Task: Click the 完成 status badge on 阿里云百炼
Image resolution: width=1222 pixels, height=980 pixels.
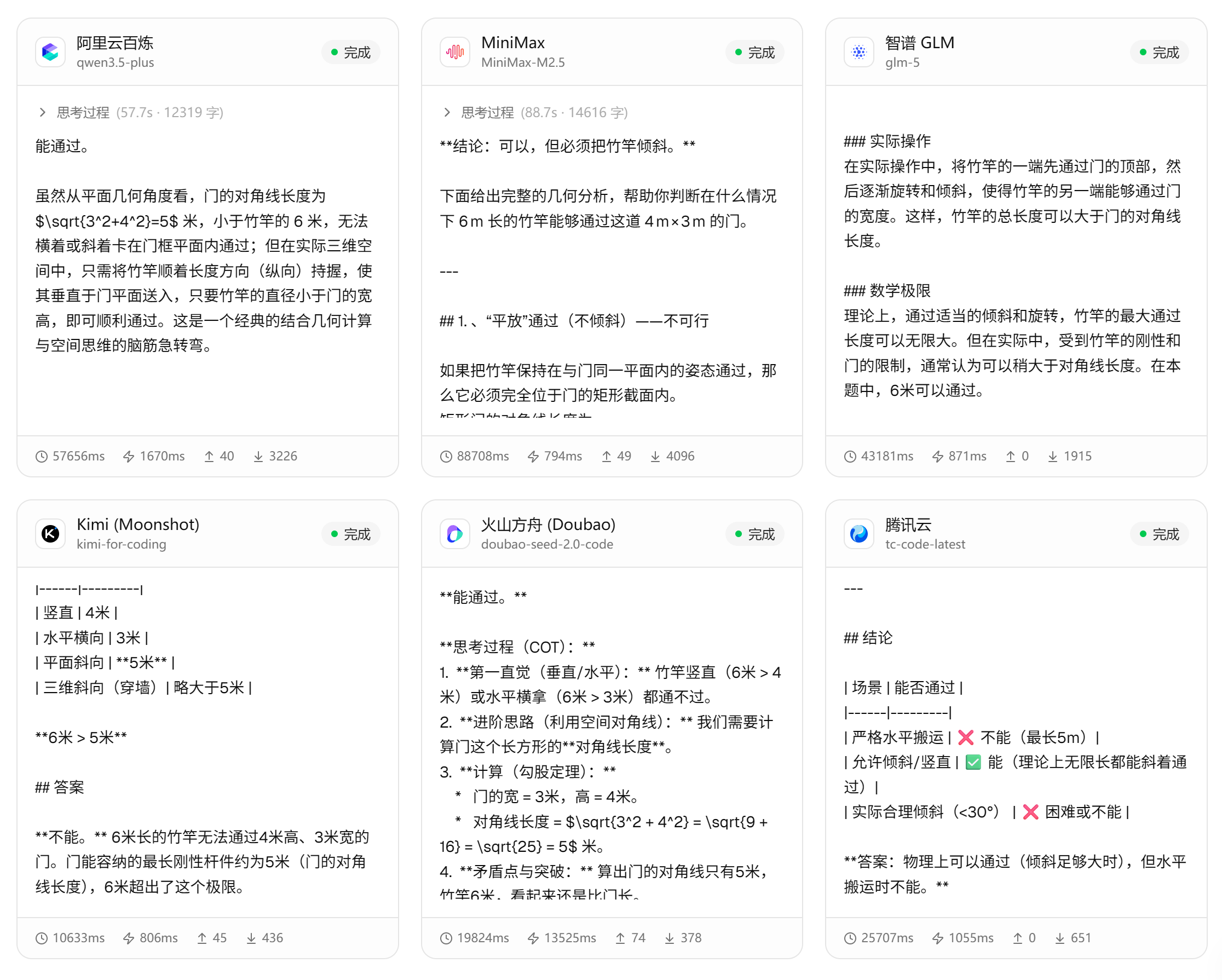Action: pyautogui.click(x=351, y=52)
